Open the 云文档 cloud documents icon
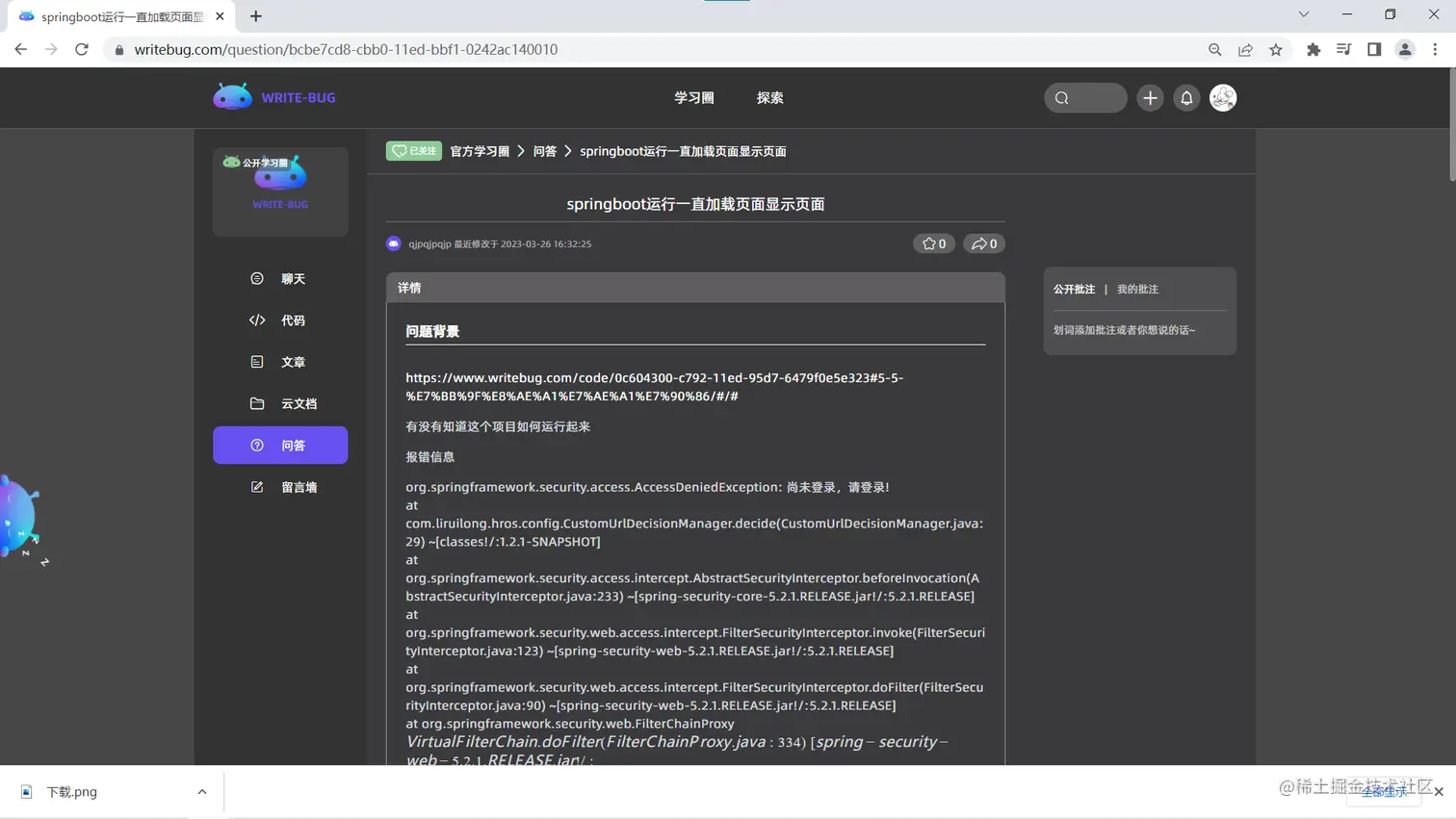The height and width of the screenshot is (819, 1456). tap(255, 403)
